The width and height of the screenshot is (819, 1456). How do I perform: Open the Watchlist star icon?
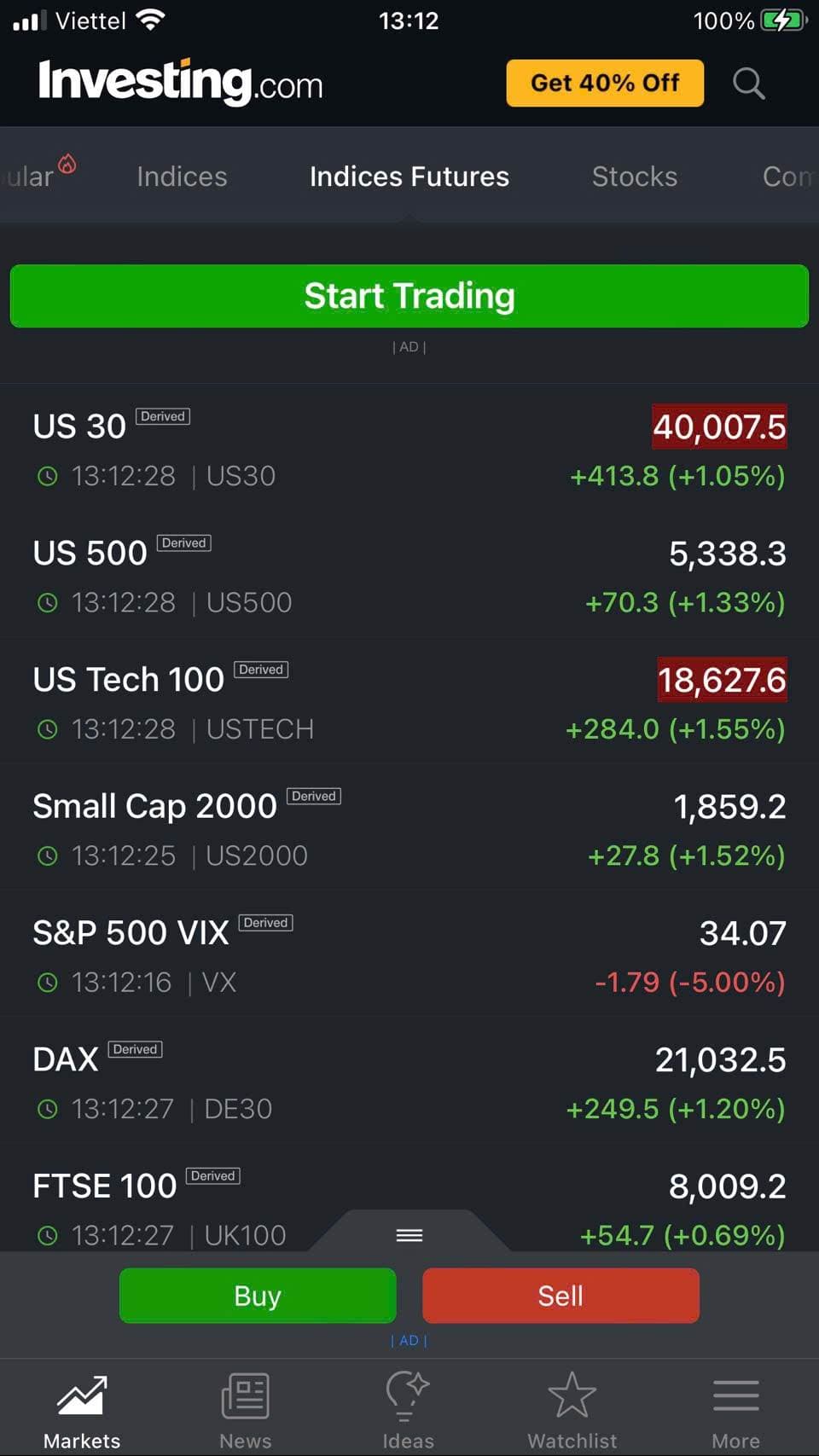click(572, 1396)
